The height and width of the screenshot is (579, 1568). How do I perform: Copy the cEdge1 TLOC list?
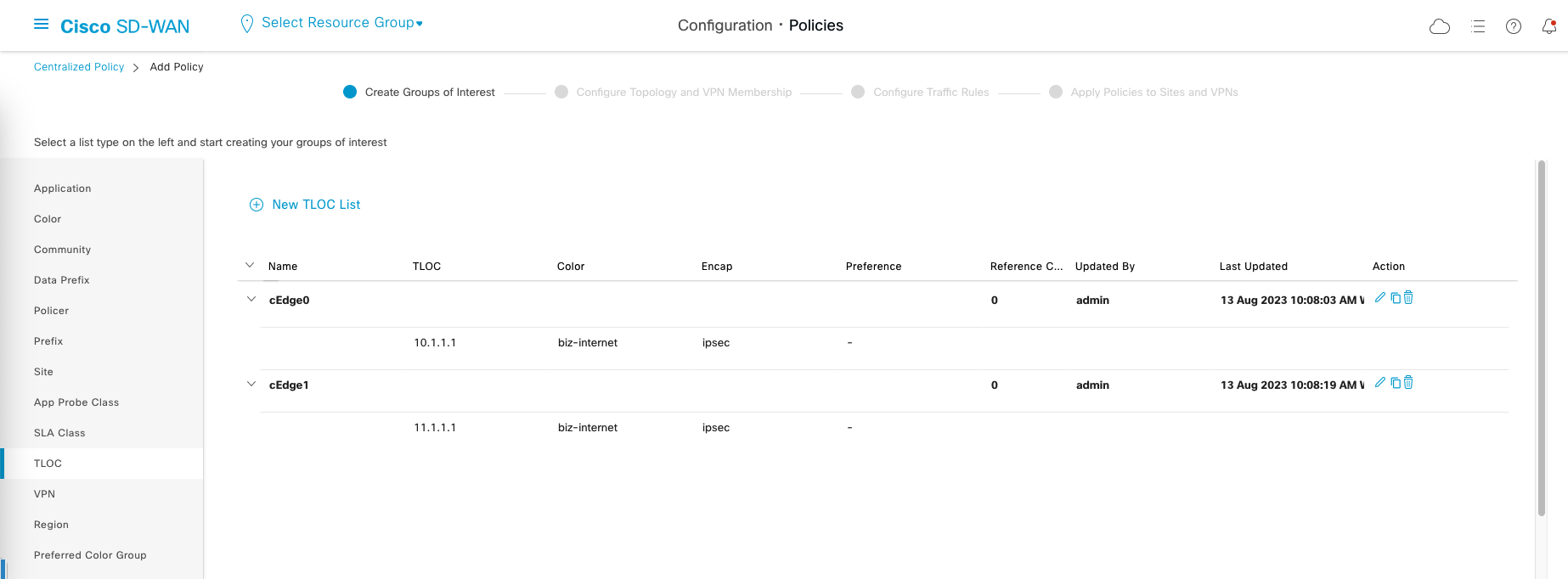pyautogui.click(x=1395, y=382)
